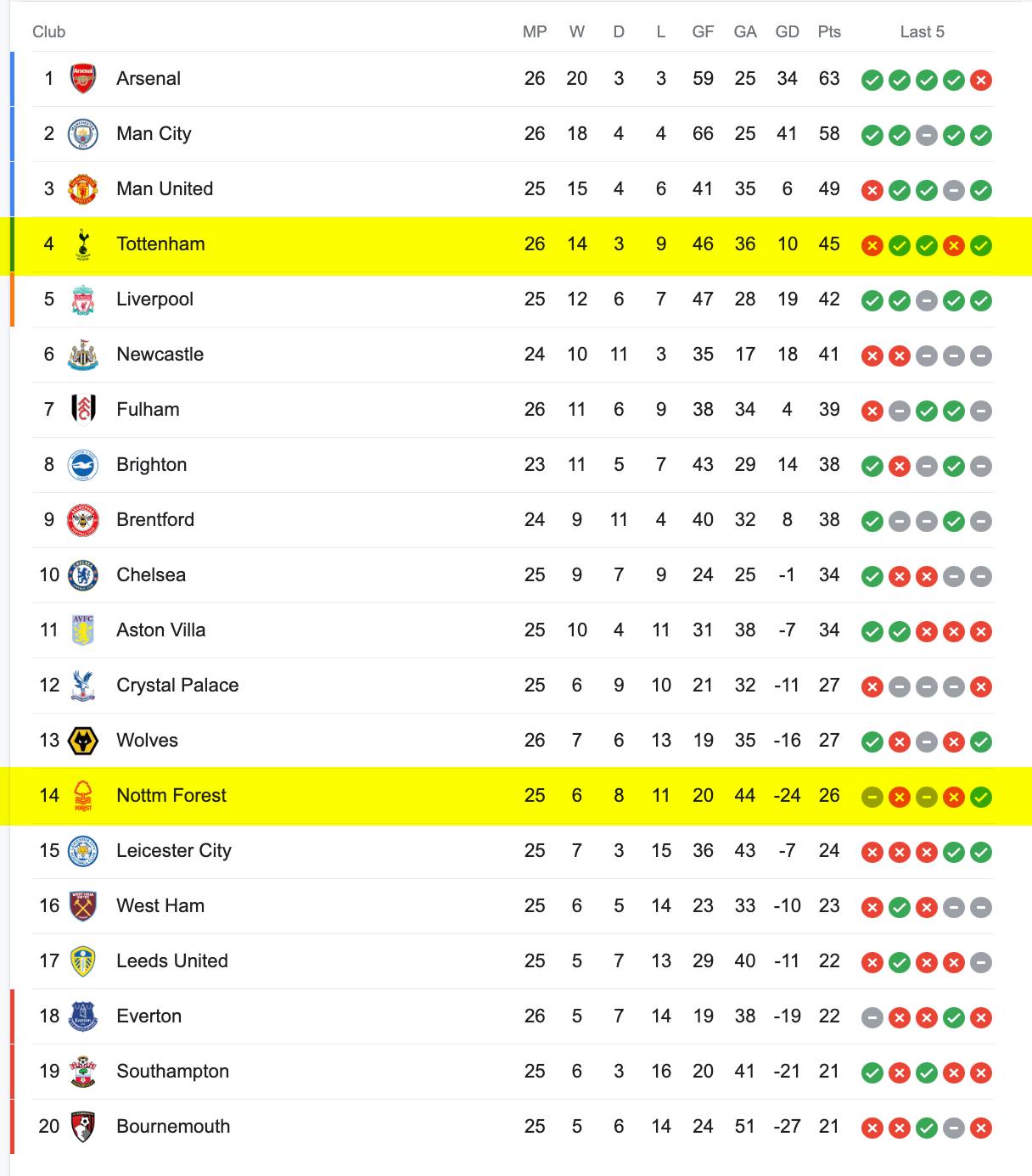This screenshot has height=1176, width=1032.
Task: Open the Newcastle team link
Action: point(160,355)
